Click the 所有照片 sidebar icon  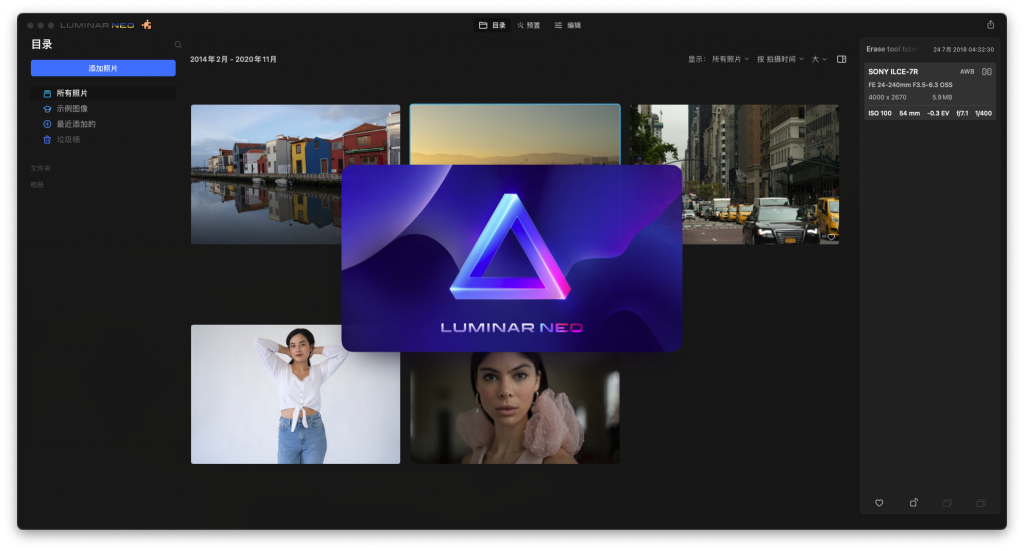coord(47,93)
